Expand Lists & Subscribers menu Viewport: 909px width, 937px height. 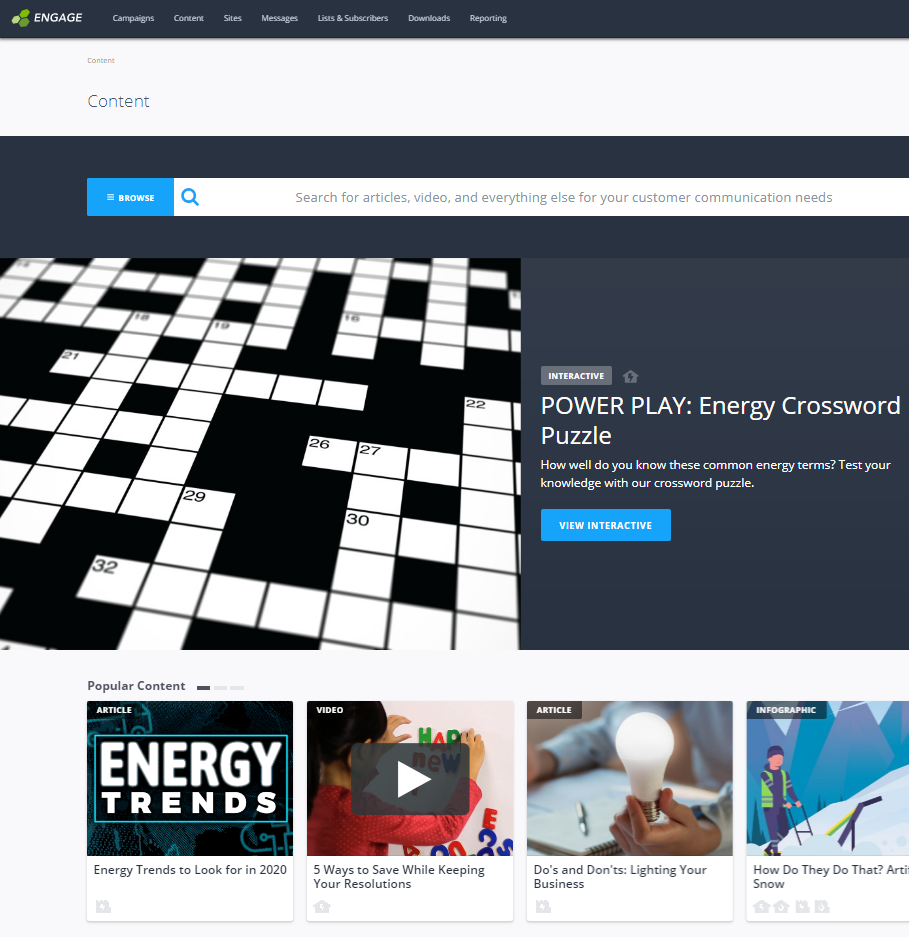pyautogui.click(x=352, y=17)
